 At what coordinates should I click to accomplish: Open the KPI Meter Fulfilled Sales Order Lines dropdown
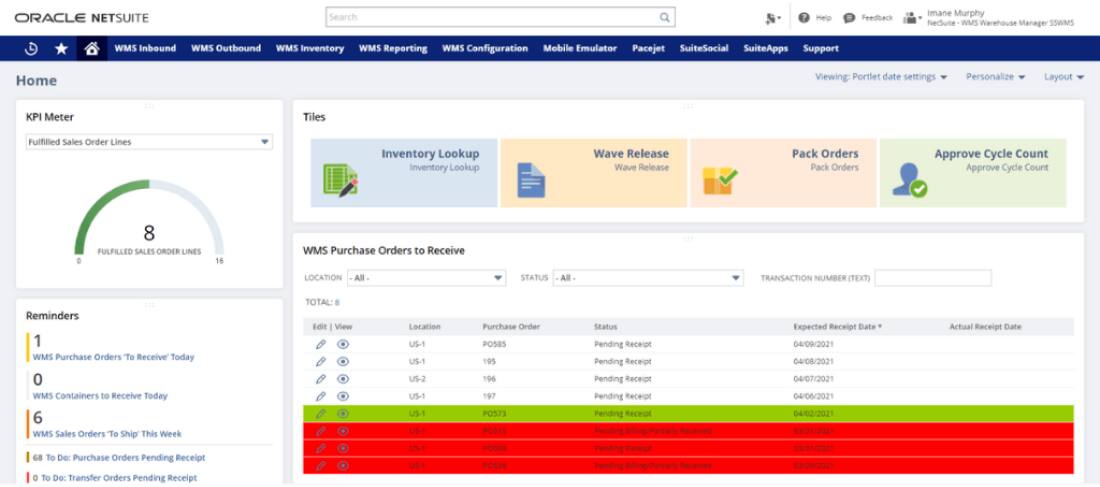[x=149, y=142]
